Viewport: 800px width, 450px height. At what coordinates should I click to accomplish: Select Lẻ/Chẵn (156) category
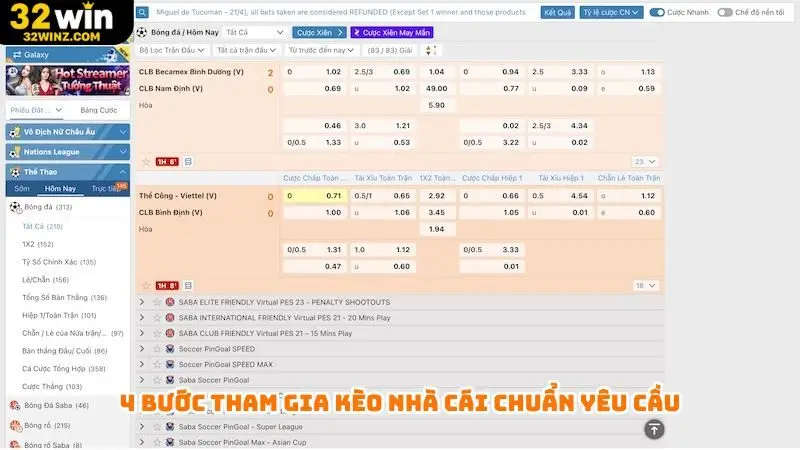point(45,280)
